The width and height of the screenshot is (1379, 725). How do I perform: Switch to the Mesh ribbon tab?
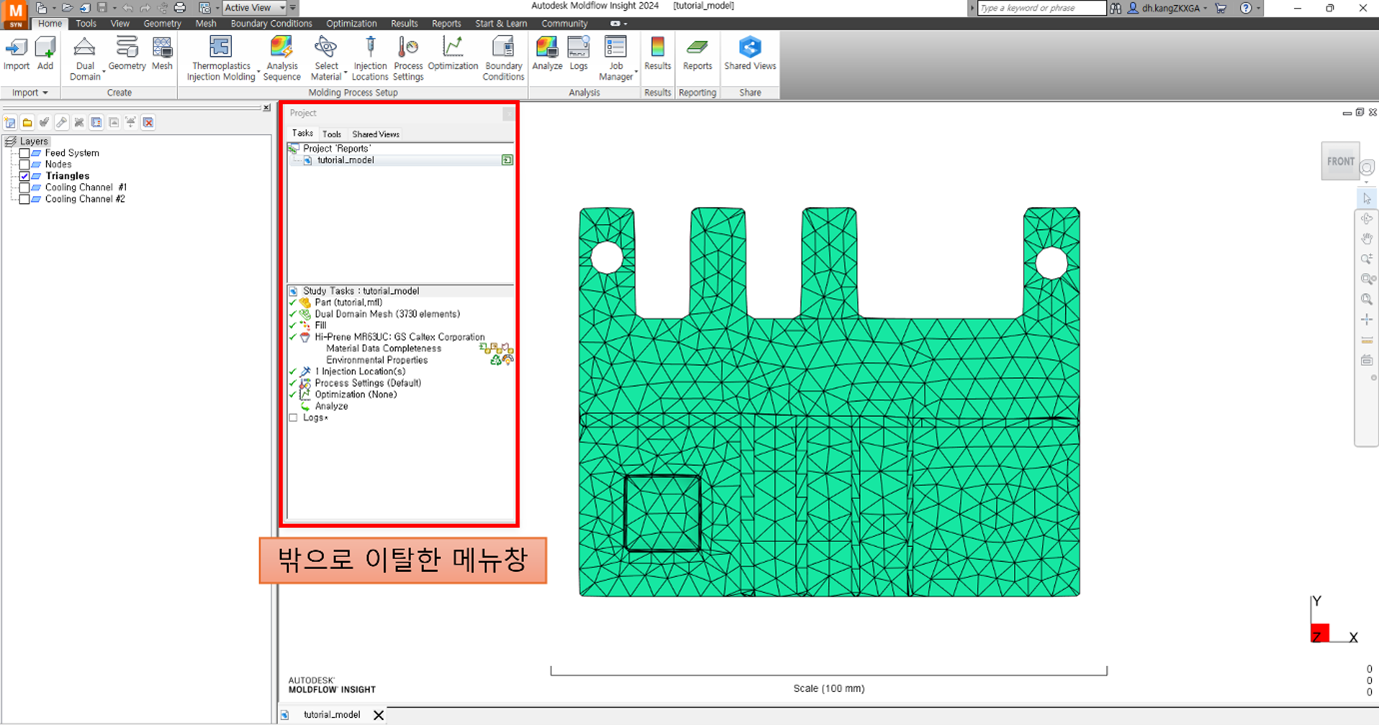pyautogui.click(x=206, y=23)
